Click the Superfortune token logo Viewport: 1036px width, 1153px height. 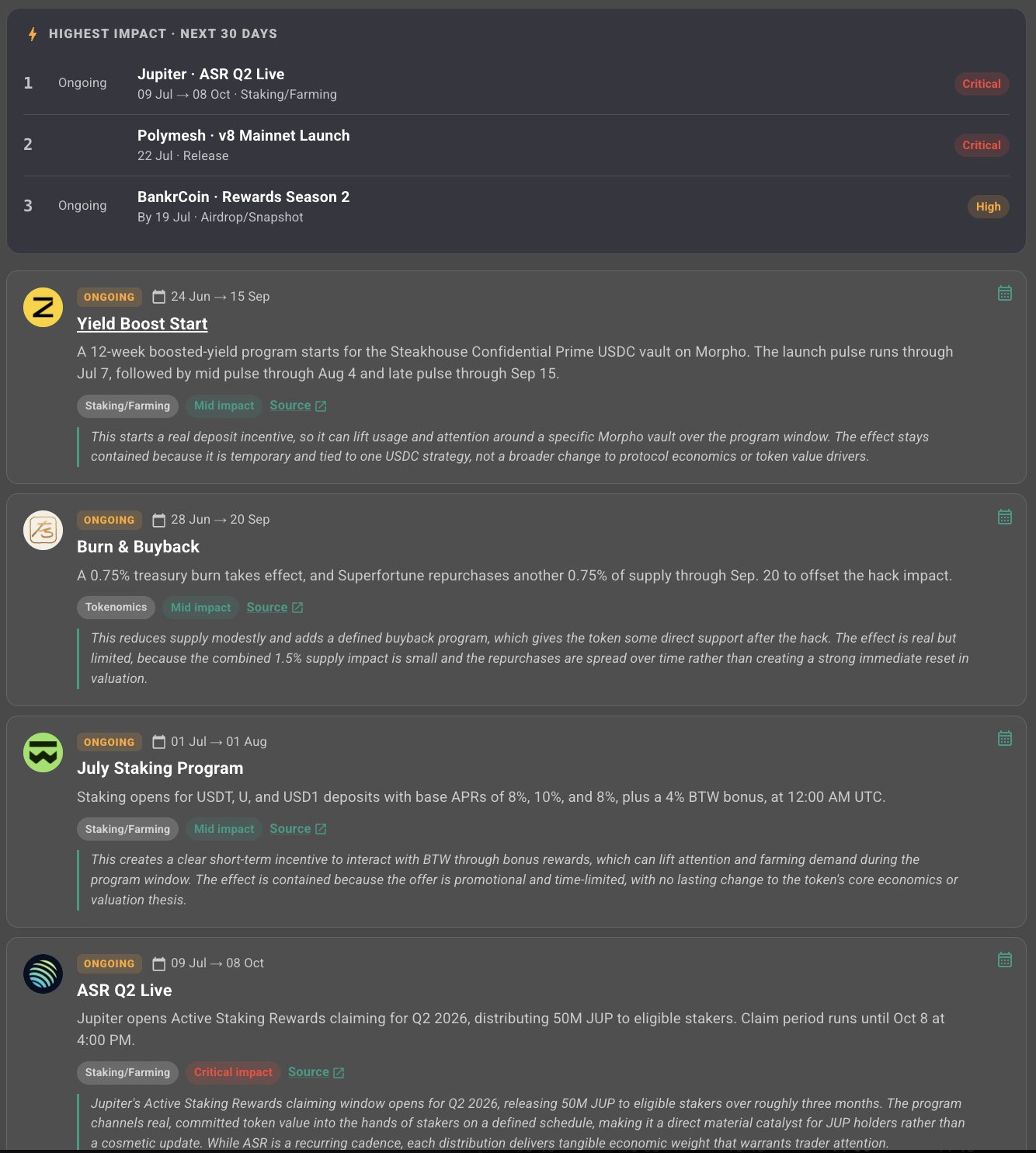pos(43,530)
